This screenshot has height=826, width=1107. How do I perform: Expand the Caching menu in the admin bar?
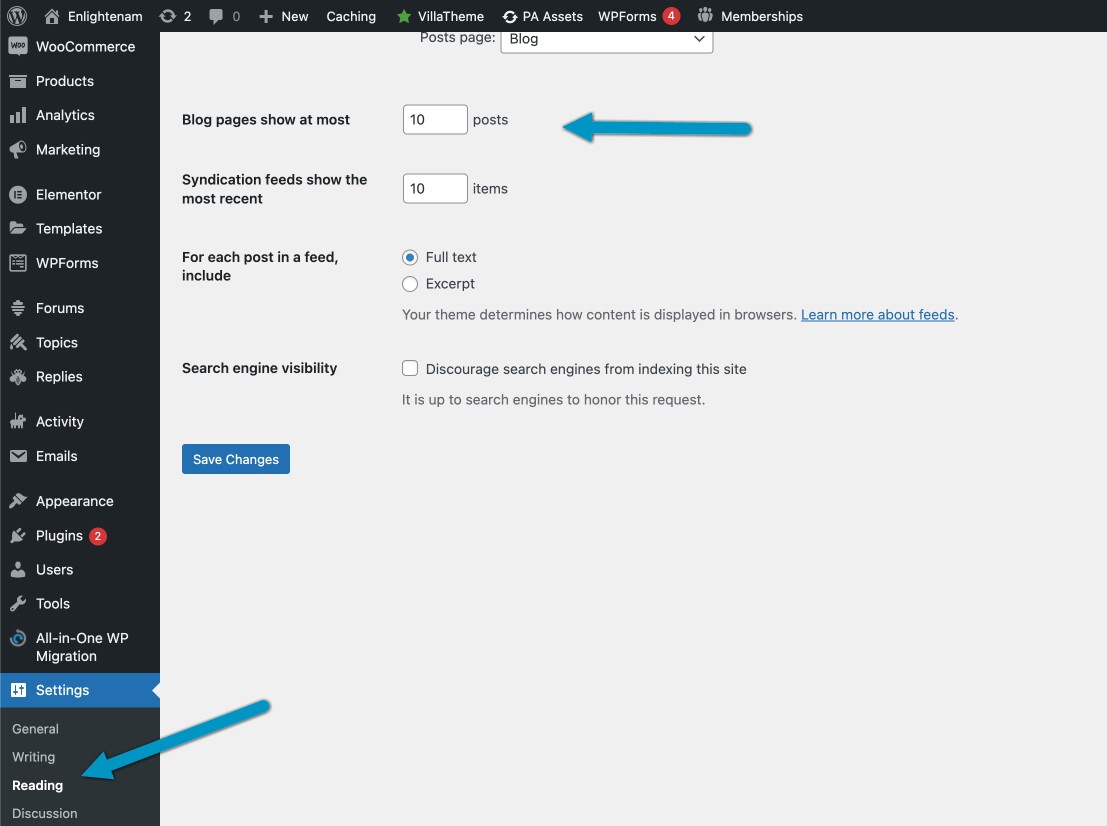click(350, 15)
